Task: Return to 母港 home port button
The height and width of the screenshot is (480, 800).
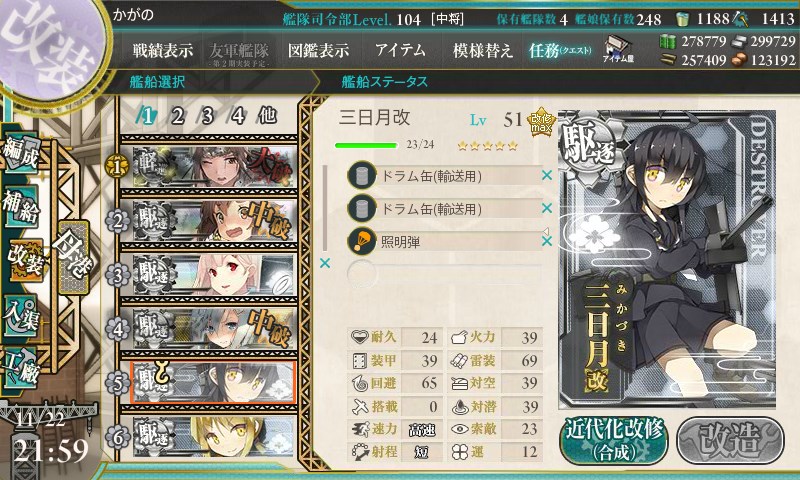Action: (x=74, y=257)
